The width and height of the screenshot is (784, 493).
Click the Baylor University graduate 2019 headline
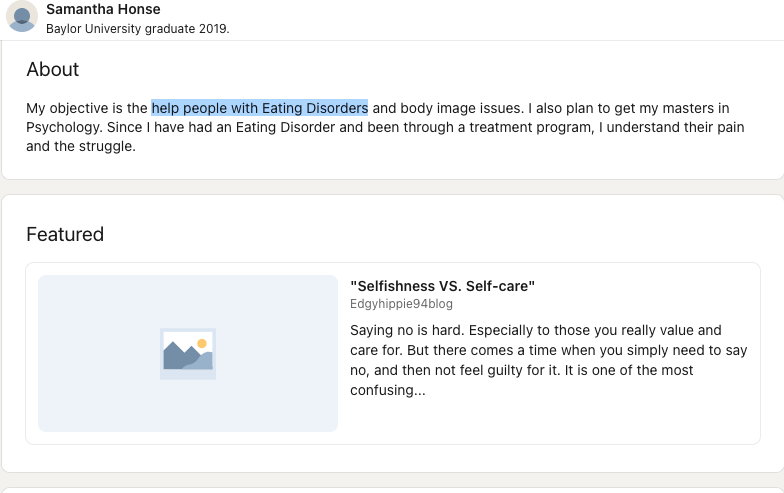pos(138,28)
